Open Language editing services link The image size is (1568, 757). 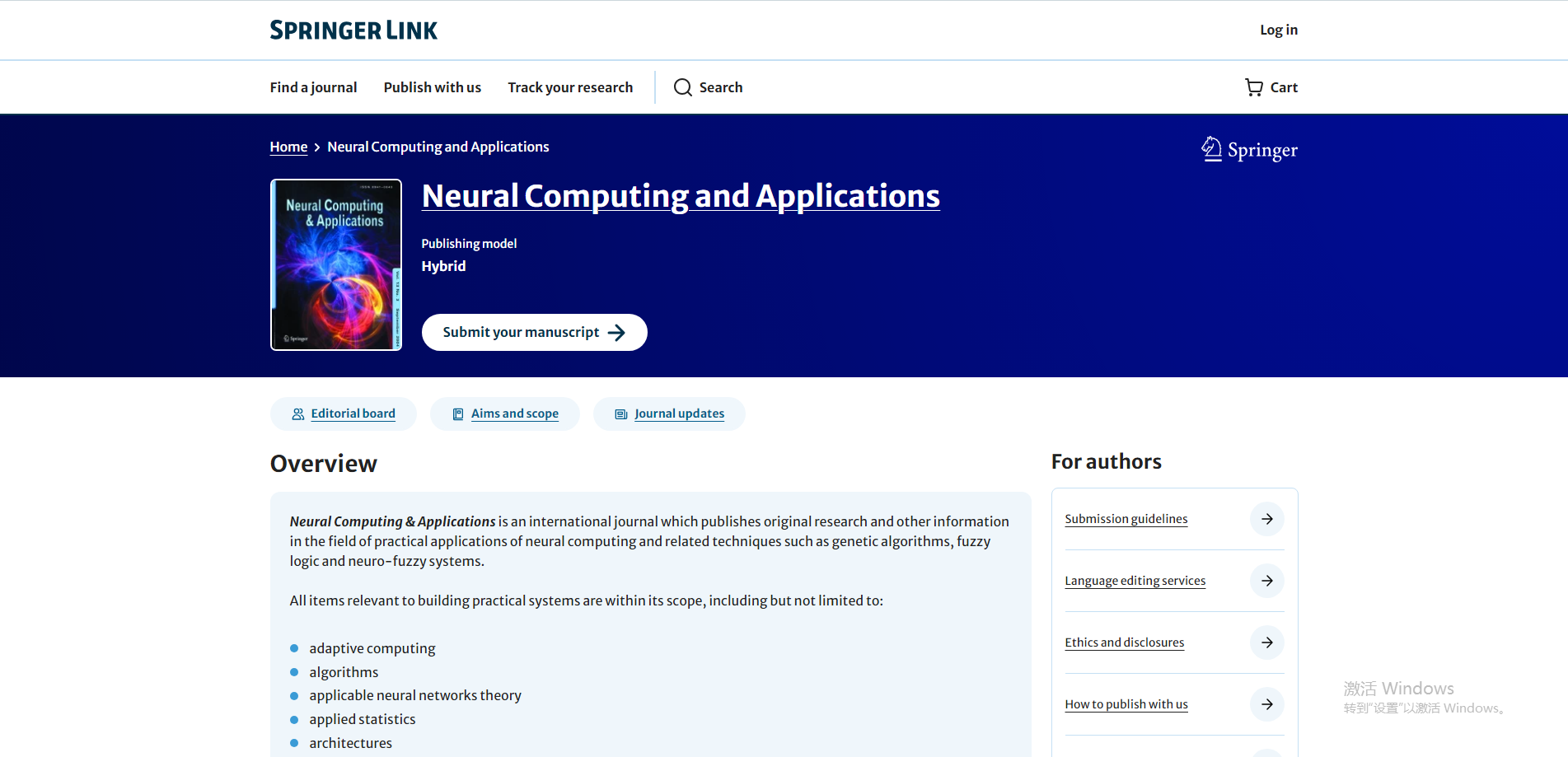pos(1135,581)
